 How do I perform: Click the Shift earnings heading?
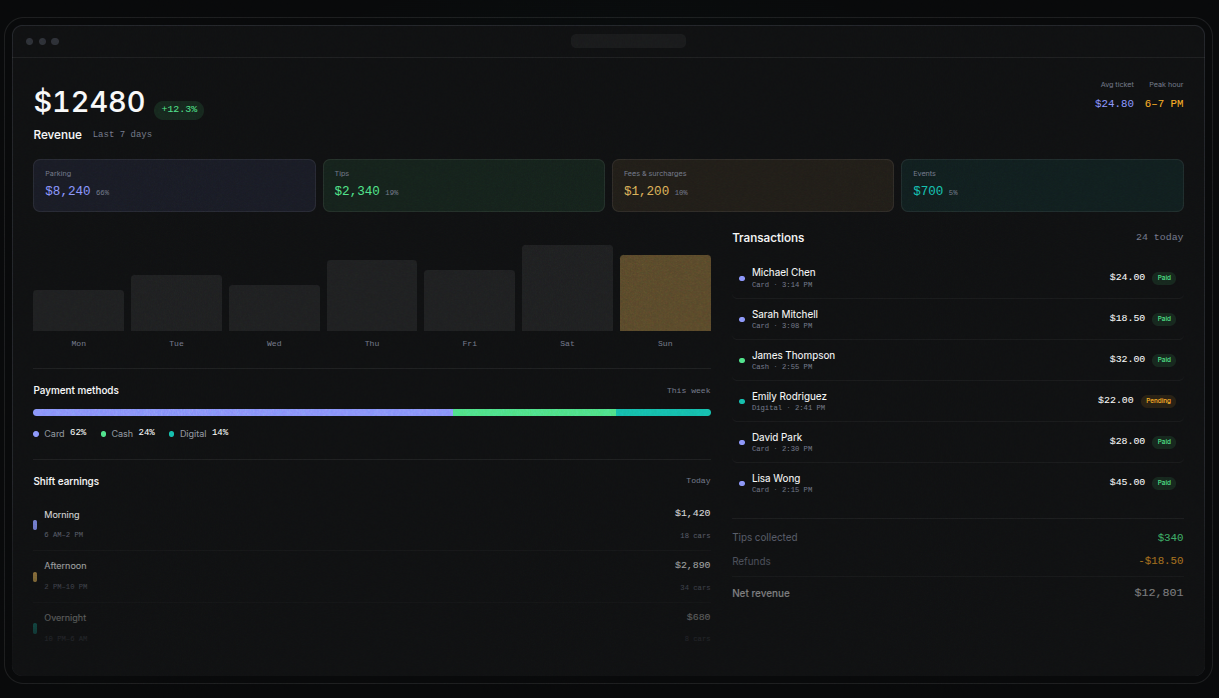[x=66, y=481]
